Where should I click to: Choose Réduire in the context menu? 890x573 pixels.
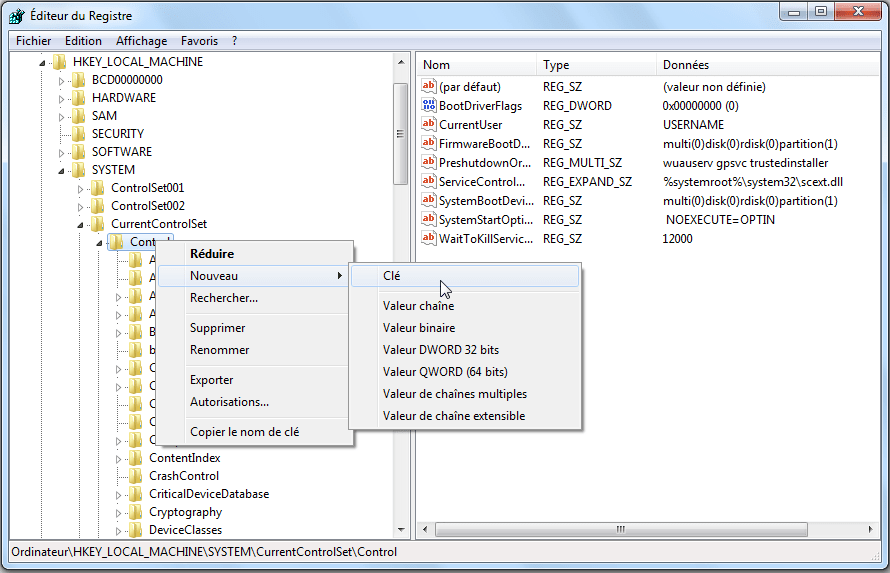point(254,254)
